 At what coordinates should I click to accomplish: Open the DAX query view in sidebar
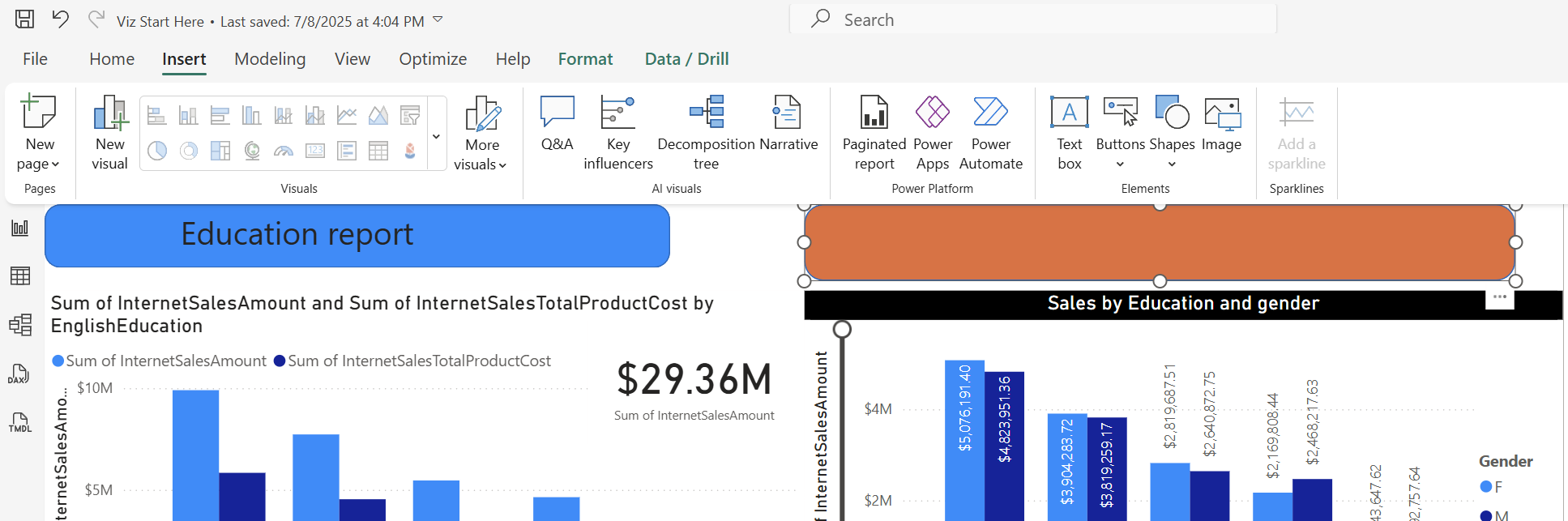[x=19, y=374]
